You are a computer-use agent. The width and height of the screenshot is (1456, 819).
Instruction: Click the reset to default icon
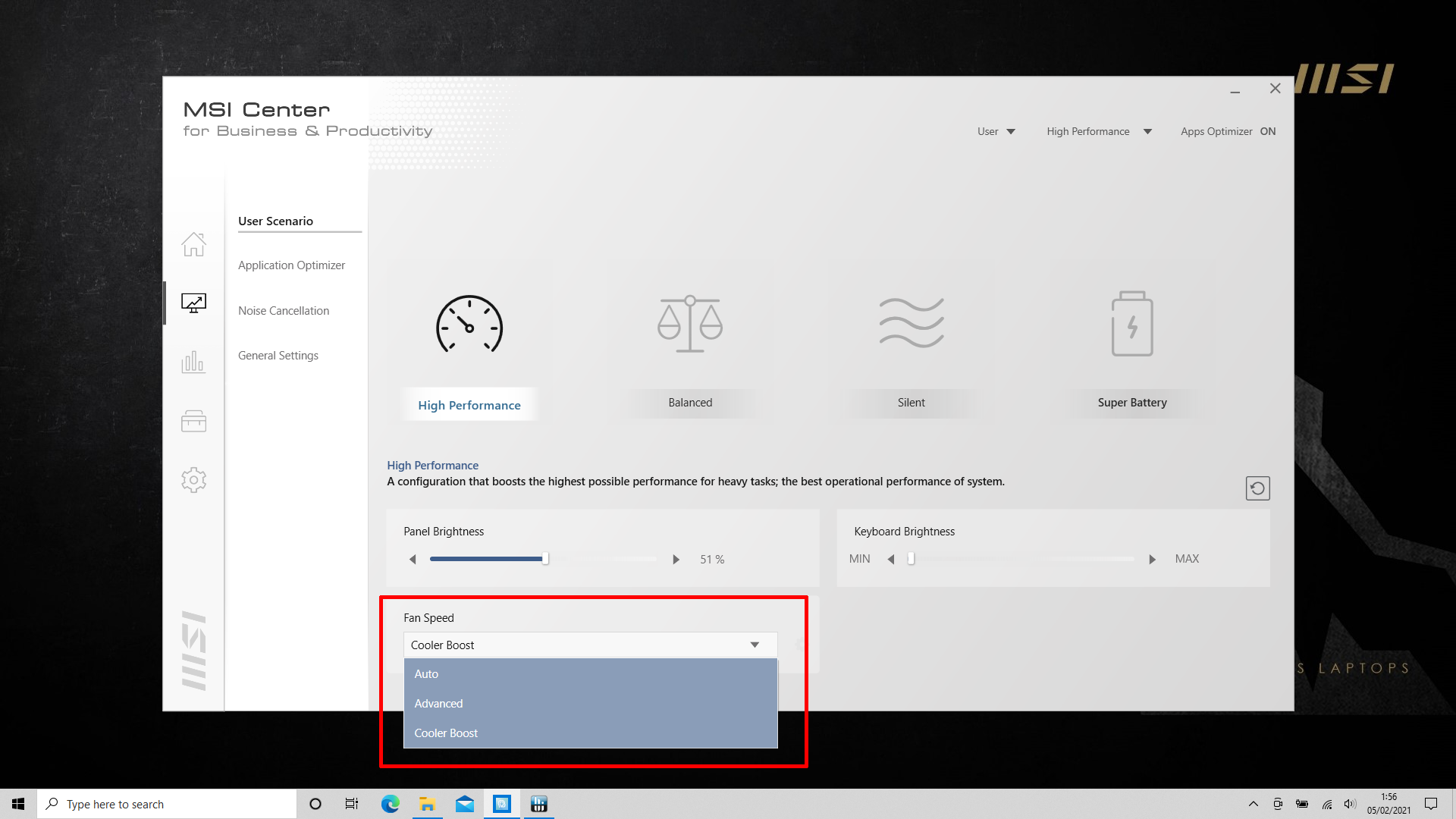click(x=1257, y=488)
